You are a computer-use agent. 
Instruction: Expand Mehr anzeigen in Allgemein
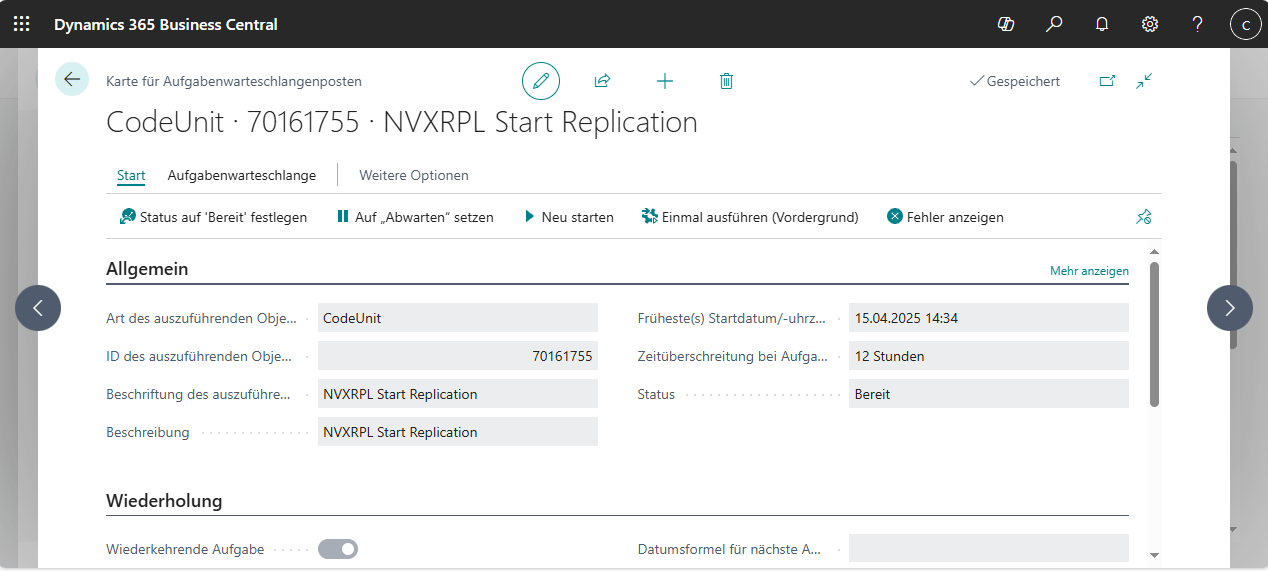[x=1089, y=271]
